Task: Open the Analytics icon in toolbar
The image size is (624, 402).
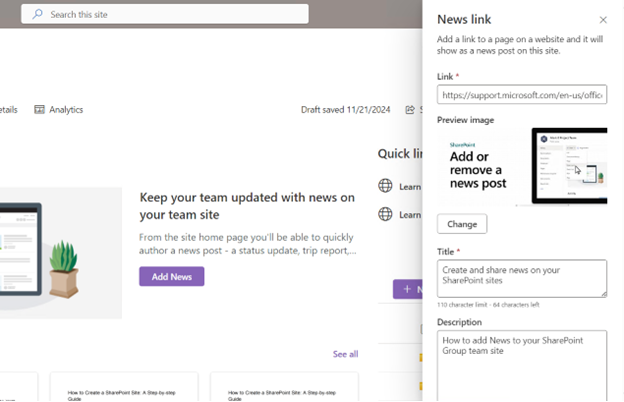Action: (x=39, y=109)
